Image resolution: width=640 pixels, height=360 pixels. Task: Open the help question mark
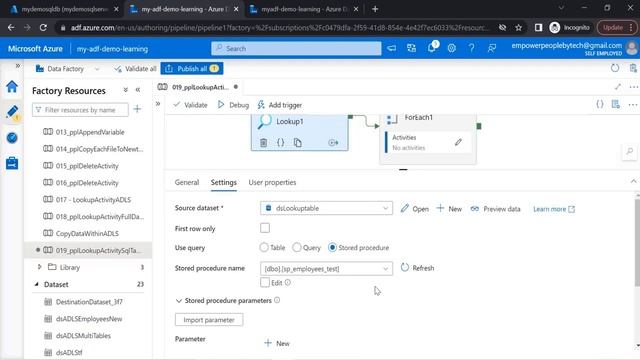pos(471,48)
